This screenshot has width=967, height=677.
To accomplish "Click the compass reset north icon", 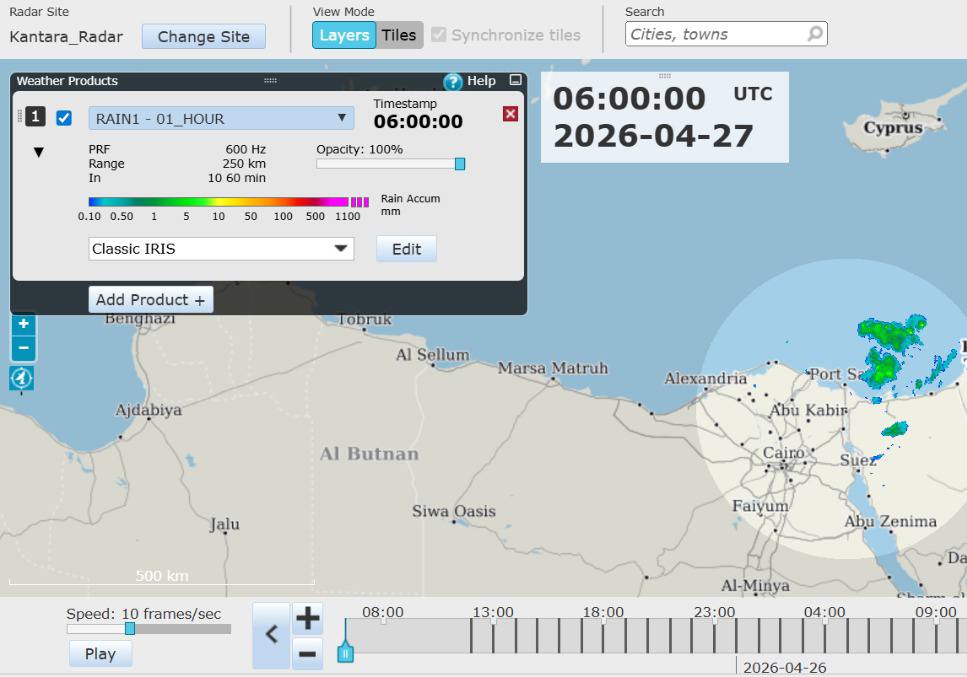I will click(22, 378).
